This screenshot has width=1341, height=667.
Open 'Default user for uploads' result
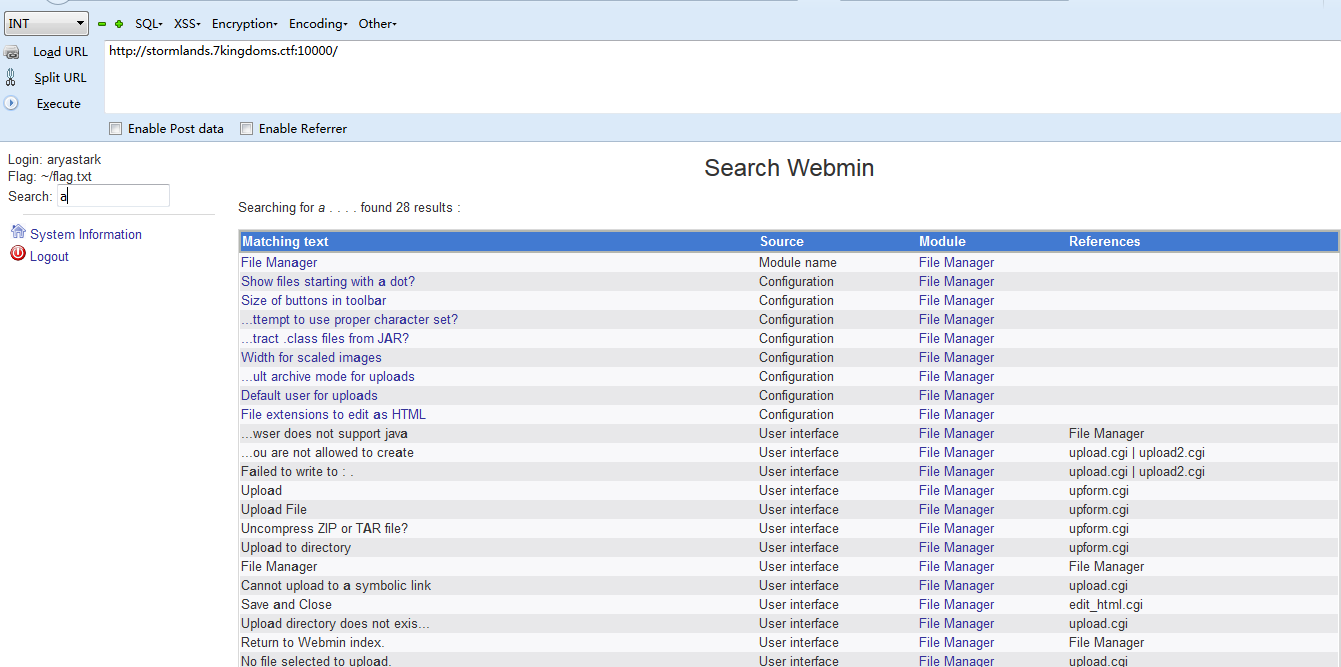[x=309, y=396]
